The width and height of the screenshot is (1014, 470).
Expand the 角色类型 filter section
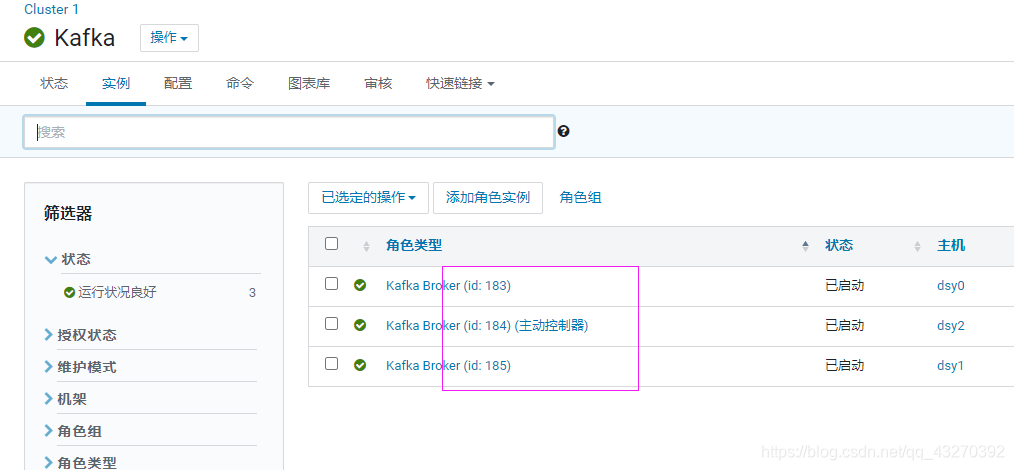tap(80, 462)
